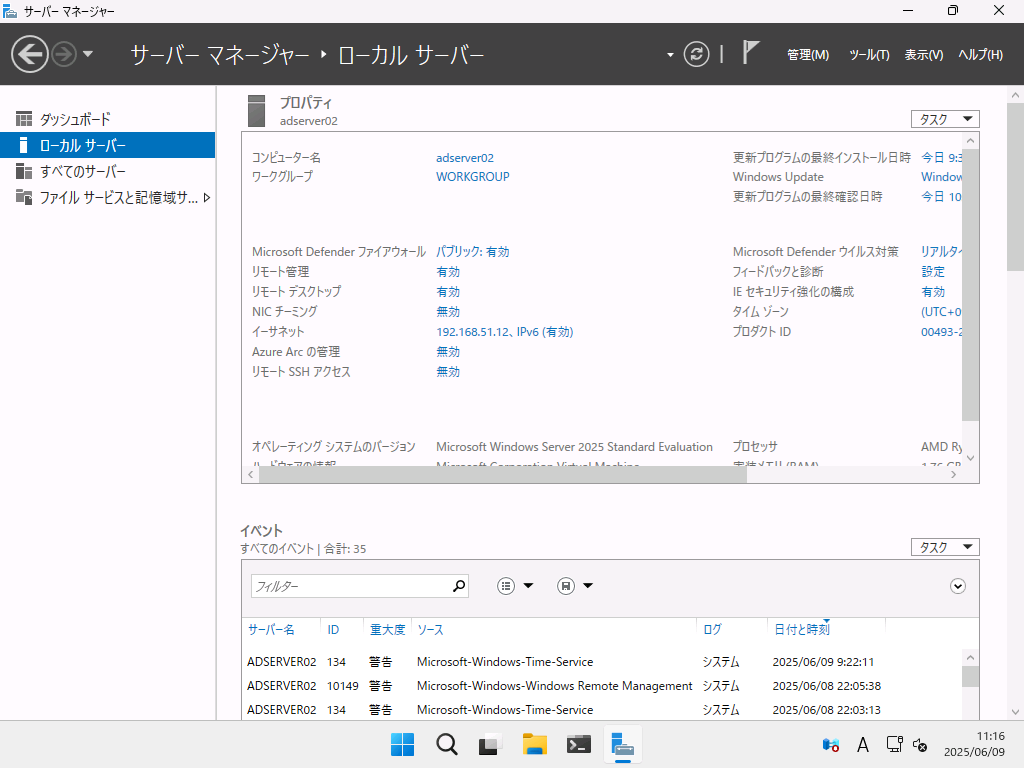Open the 表示(V) menu
The image size is (1024, 768).
pos(923,55)
